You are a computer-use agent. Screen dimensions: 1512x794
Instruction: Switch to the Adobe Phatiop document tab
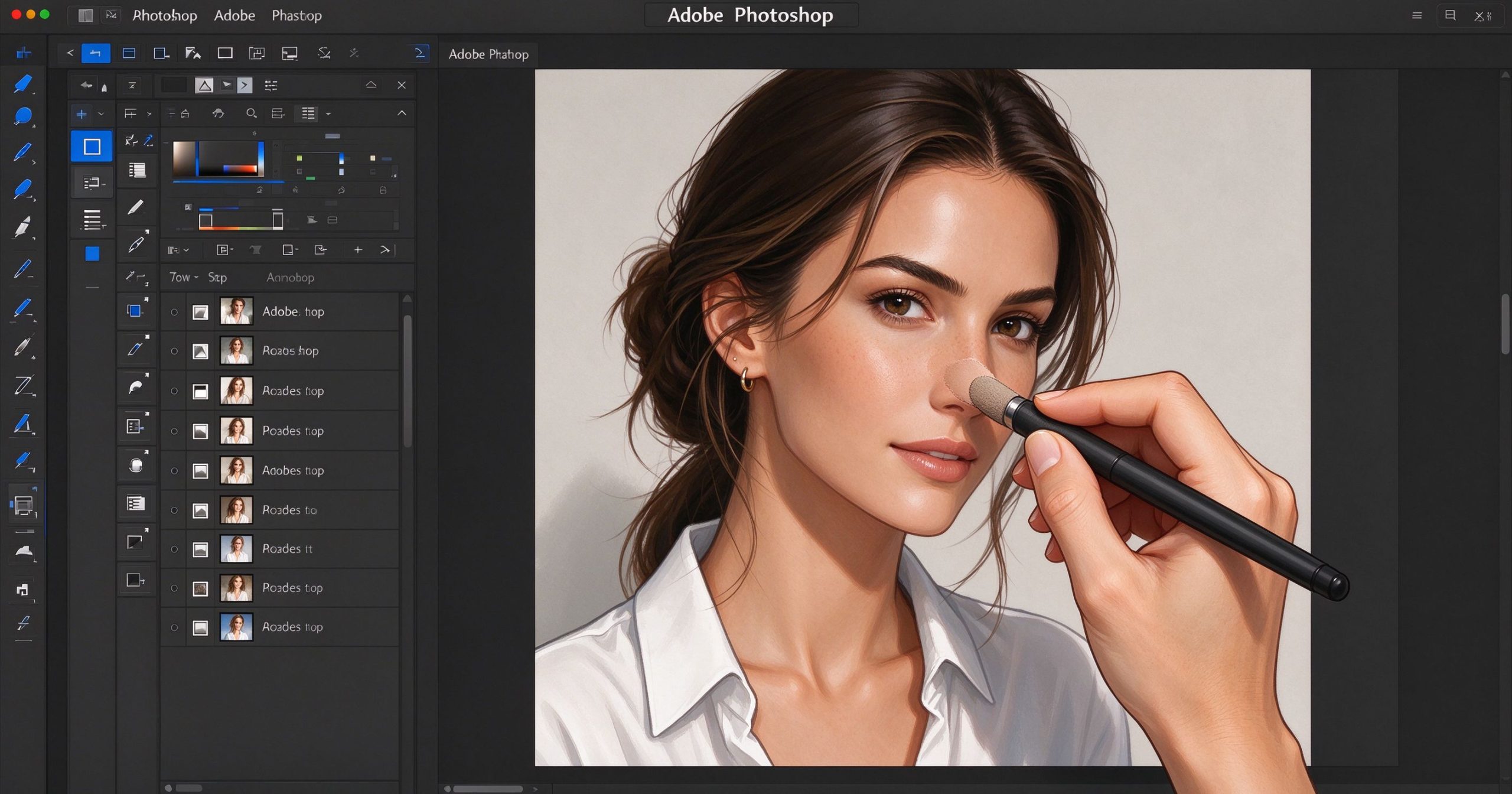(488, 54)
